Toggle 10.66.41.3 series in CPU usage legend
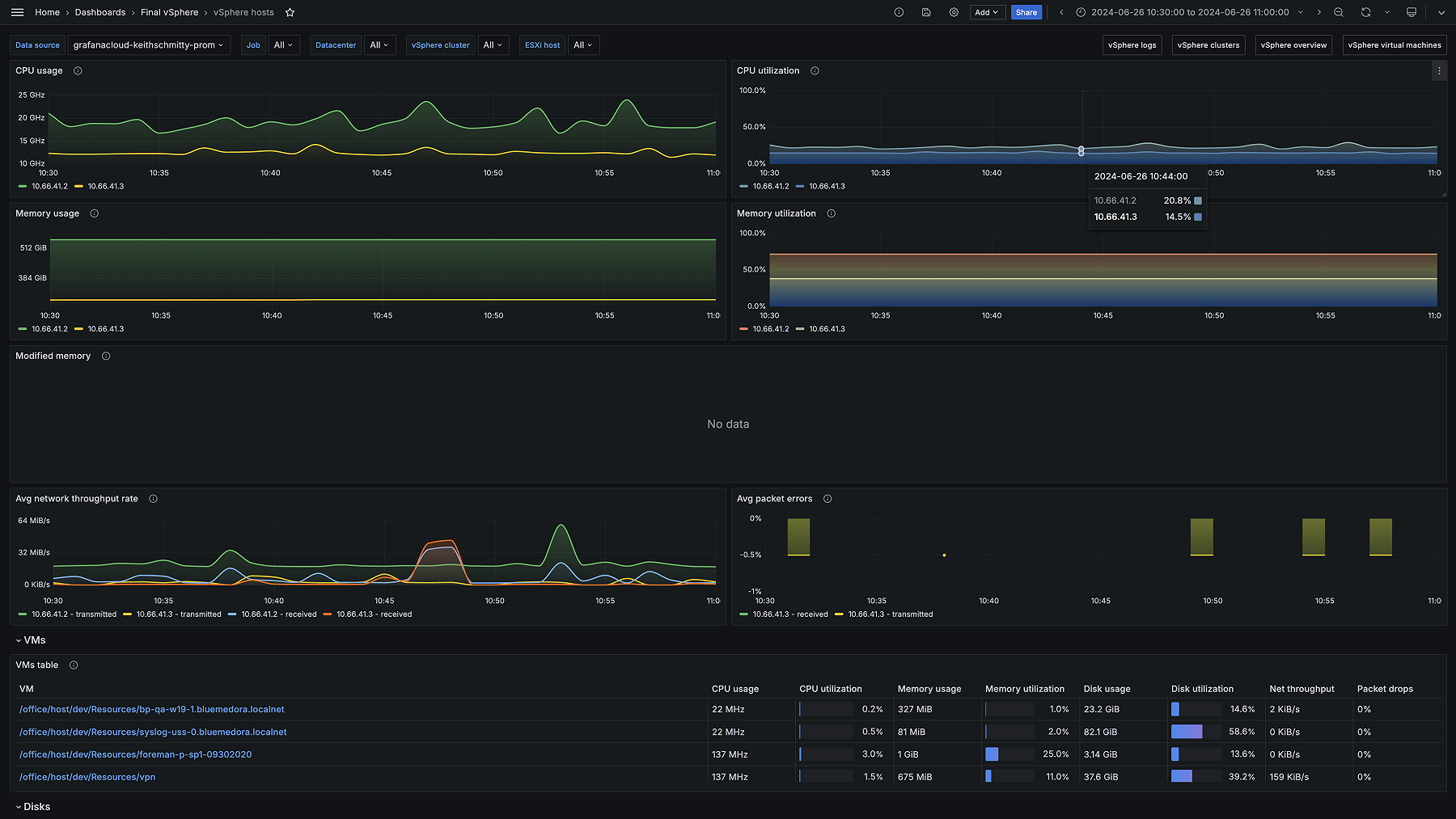Image resolution: width=1456 pixels, height=819 pixels. click(x=105, y=187)
